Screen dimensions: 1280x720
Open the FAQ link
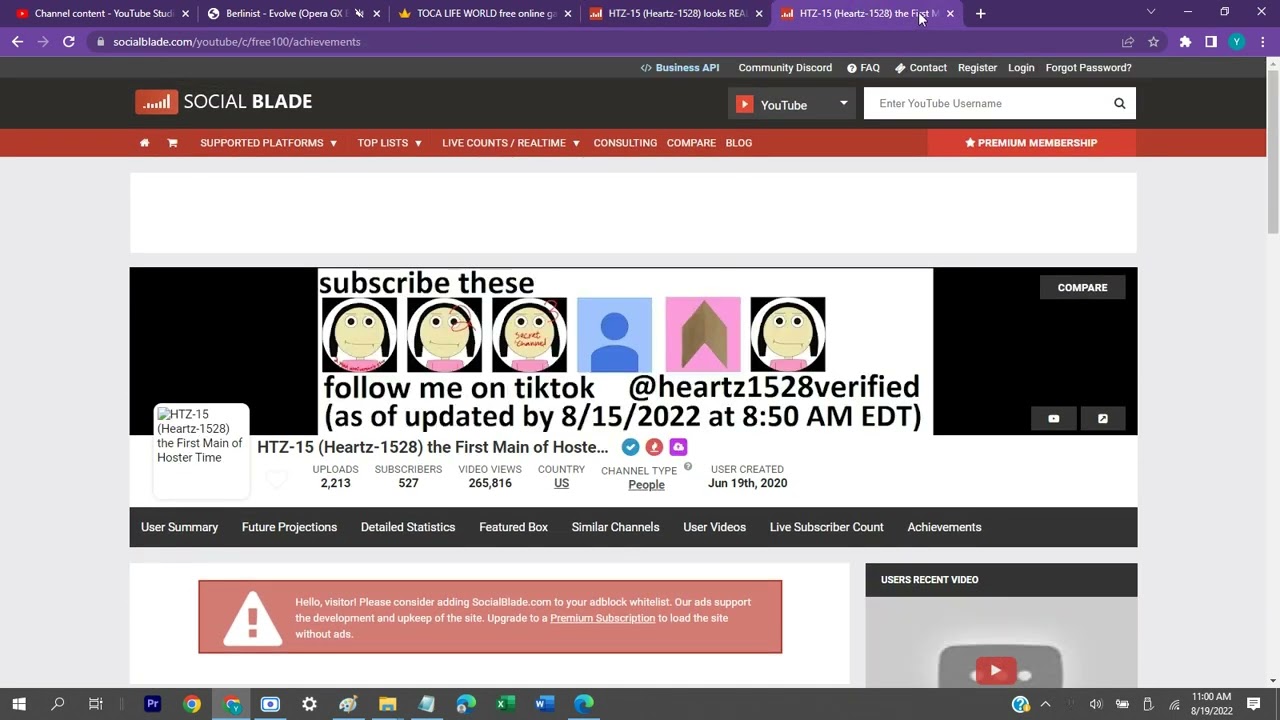(x=863, y=68)
